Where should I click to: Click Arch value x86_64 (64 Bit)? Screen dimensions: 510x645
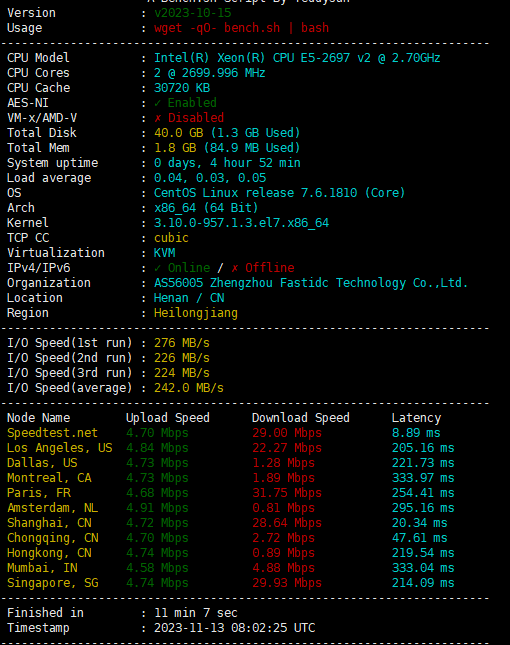pos(206,208)
